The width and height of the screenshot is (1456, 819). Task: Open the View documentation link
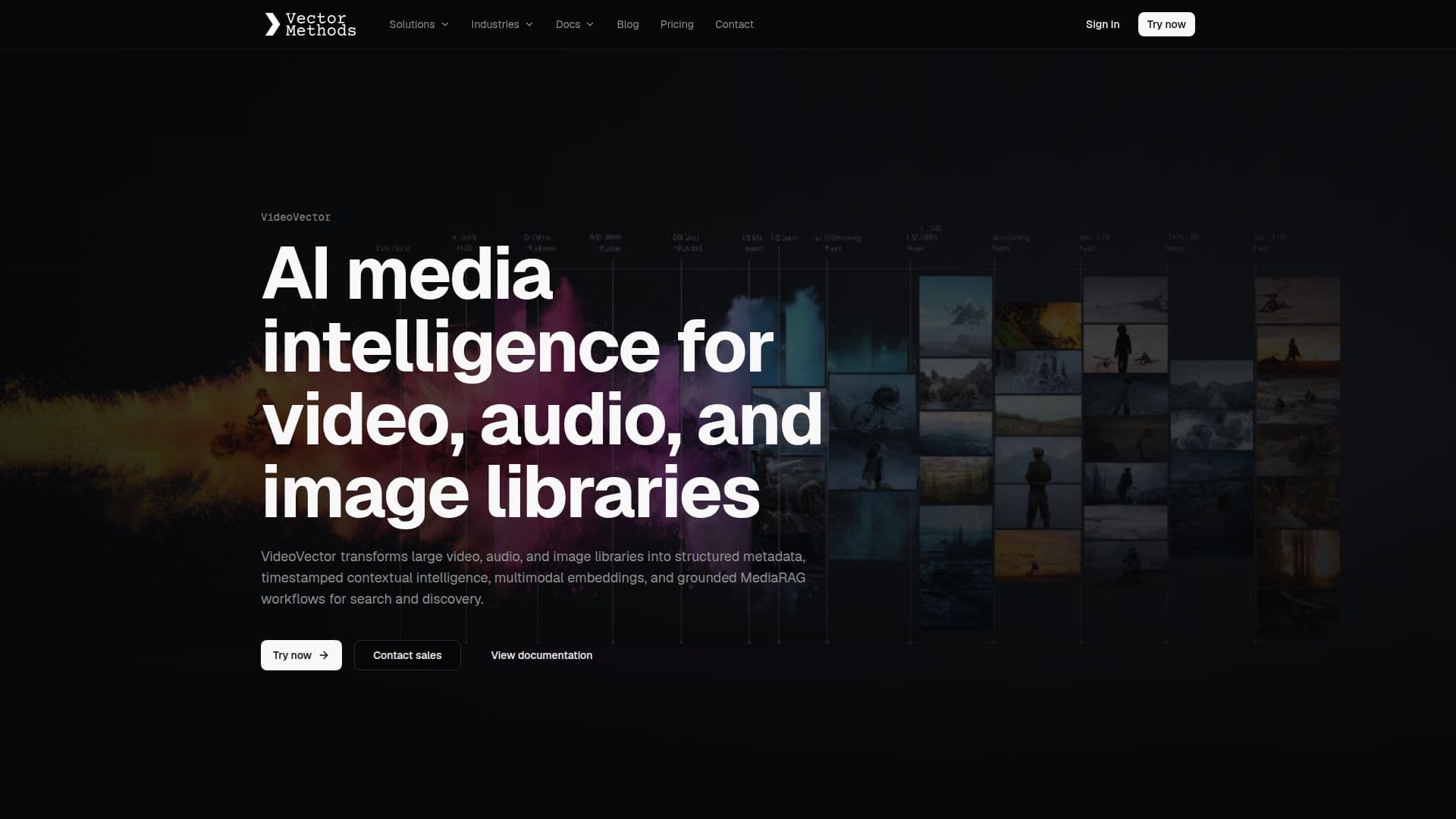tap(541, 655)
